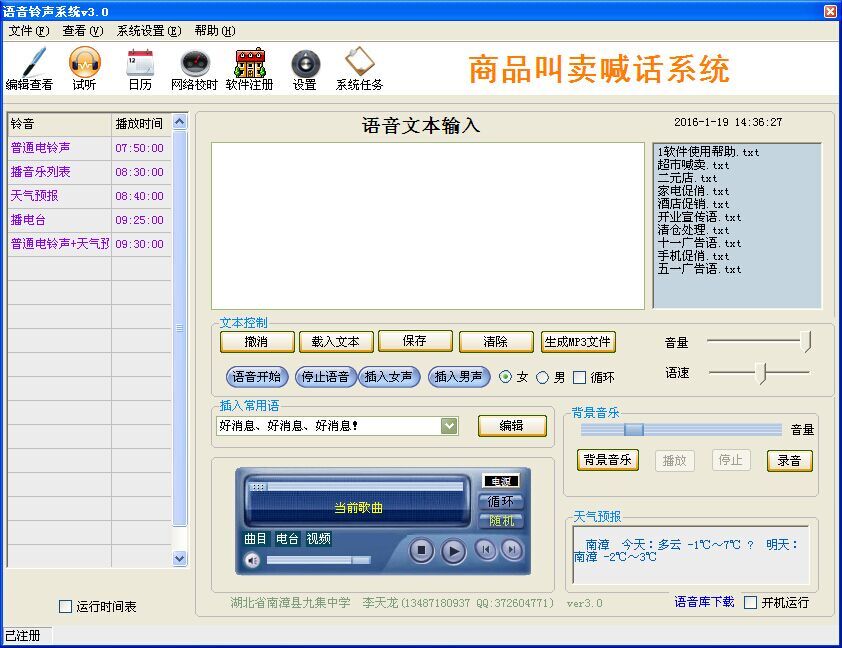Viewport: 842px width, 648px height.
Task: Click the 系统任务 system tasks icon
Action: 359,66
